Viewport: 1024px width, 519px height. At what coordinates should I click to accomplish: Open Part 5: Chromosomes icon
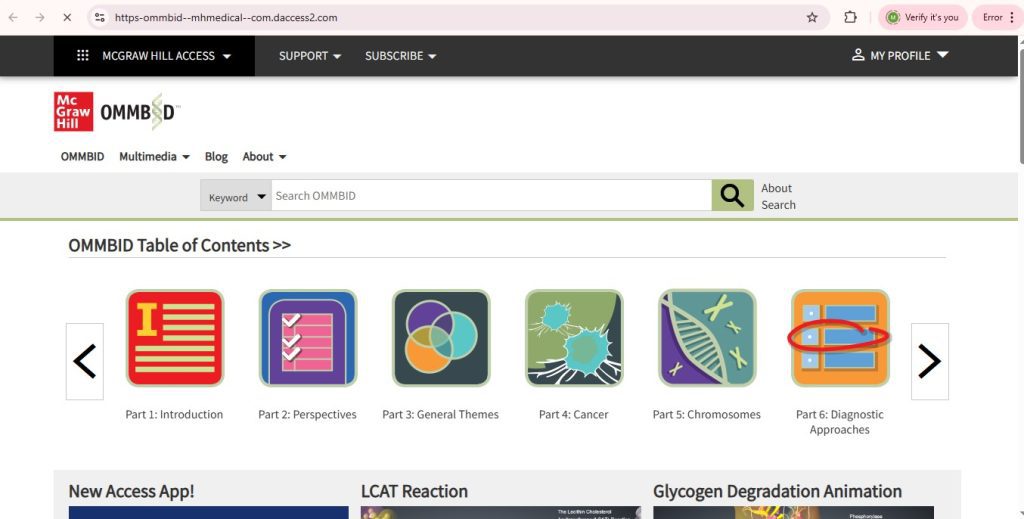click(707, 338)
